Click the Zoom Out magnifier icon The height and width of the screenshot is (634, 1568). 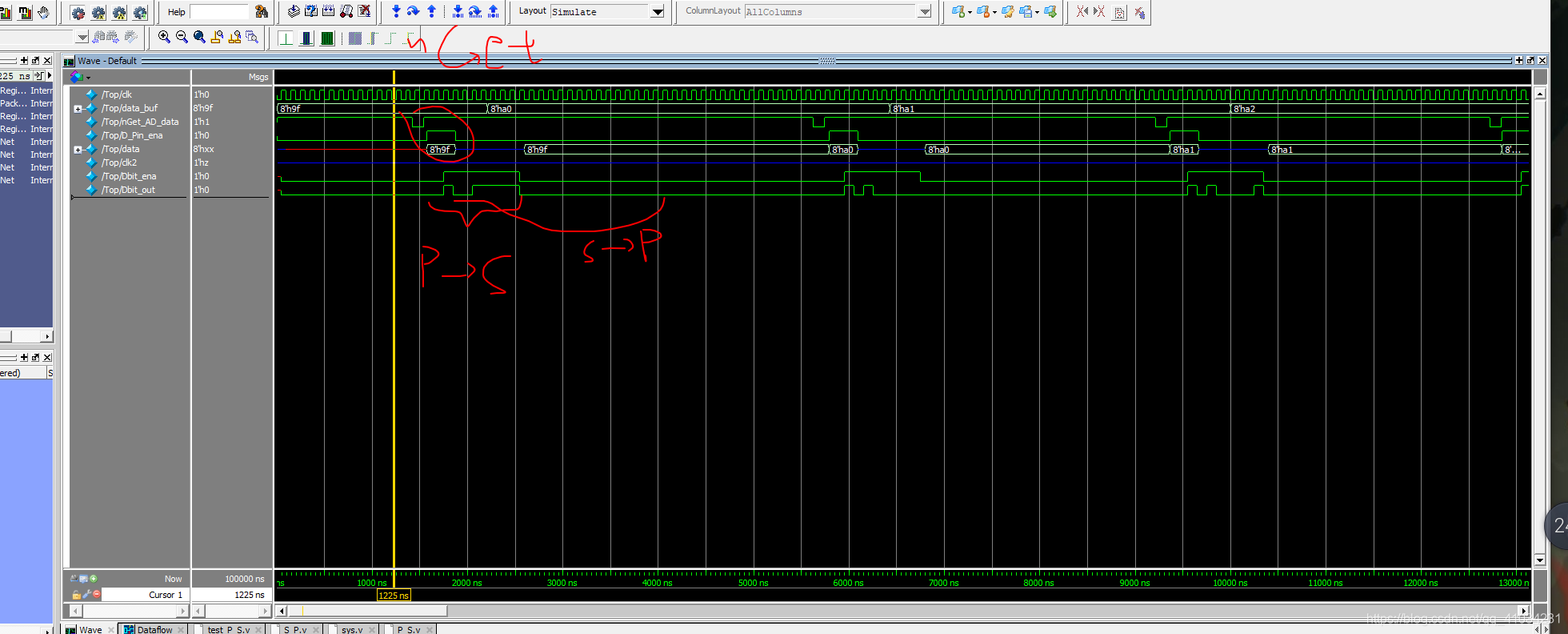click(182, 37)
